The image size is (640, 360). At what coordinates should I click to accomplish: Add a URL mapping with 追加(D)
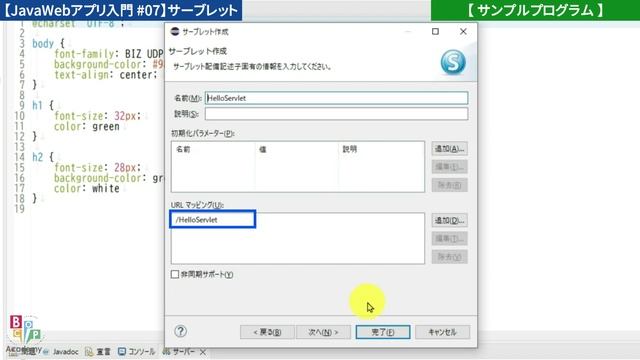click(x=449, y=220)
